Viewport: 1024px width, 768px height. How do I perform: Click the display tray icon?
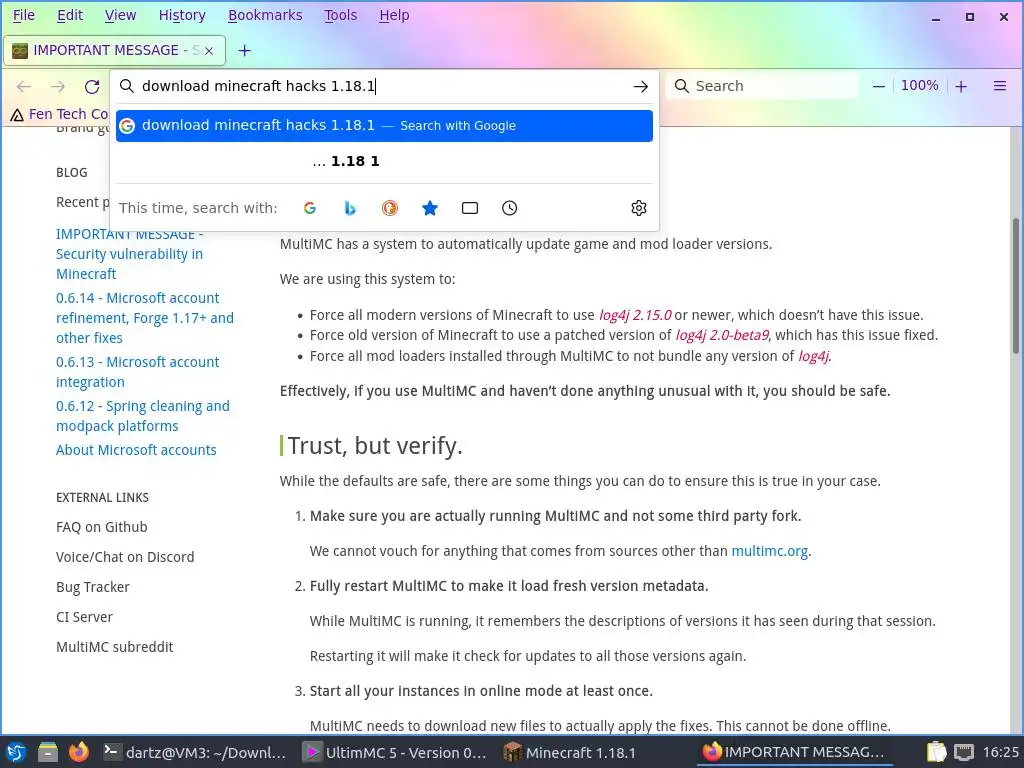click(964, 752)
